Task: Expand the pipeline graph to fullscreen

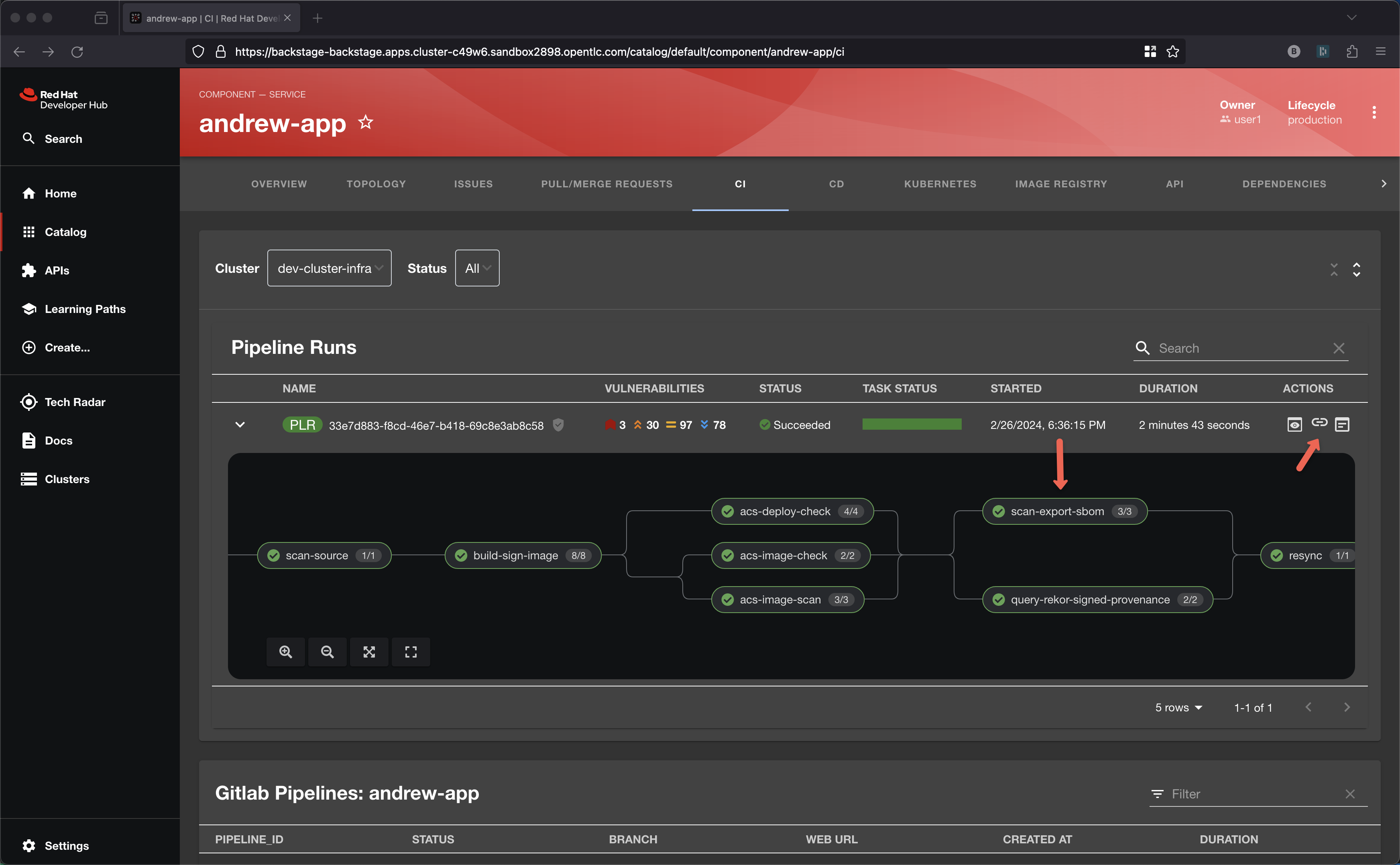Action: (411, 652)
